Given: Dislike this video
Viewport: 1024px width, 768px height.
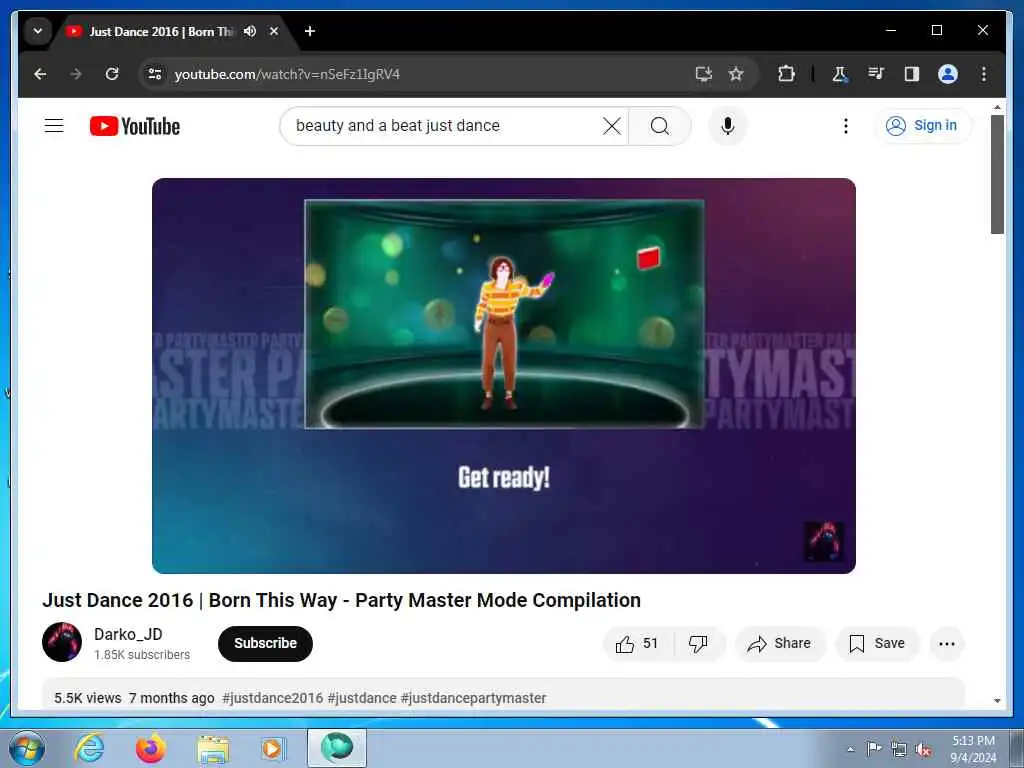Looking at the screenshot, I should tap(698, 643).
